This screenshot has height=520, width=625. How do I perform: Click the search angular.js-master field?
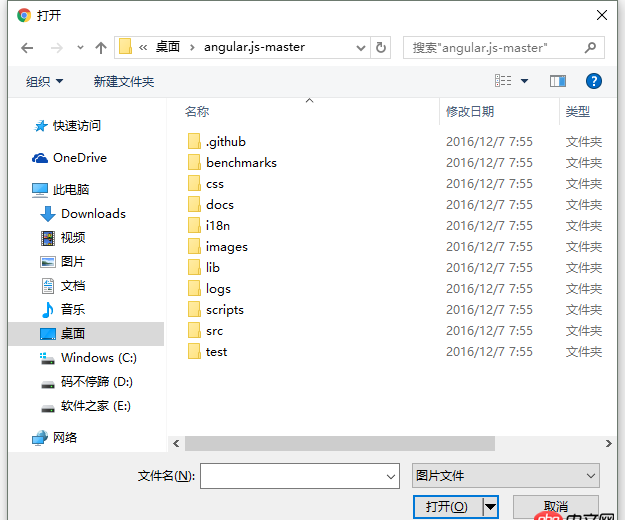pos(503,48)
